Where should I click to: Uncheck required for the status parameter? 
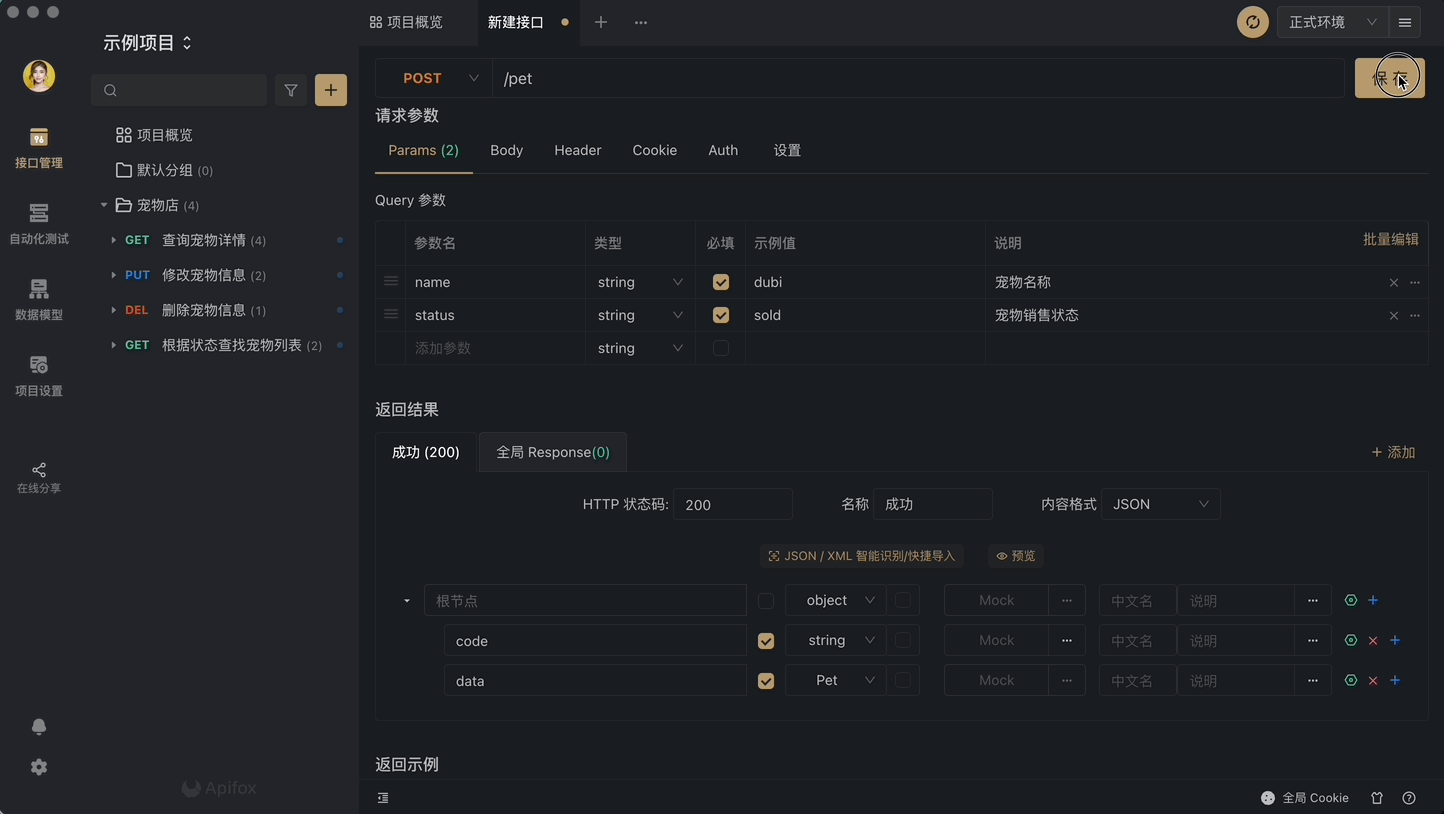point(721,315)
